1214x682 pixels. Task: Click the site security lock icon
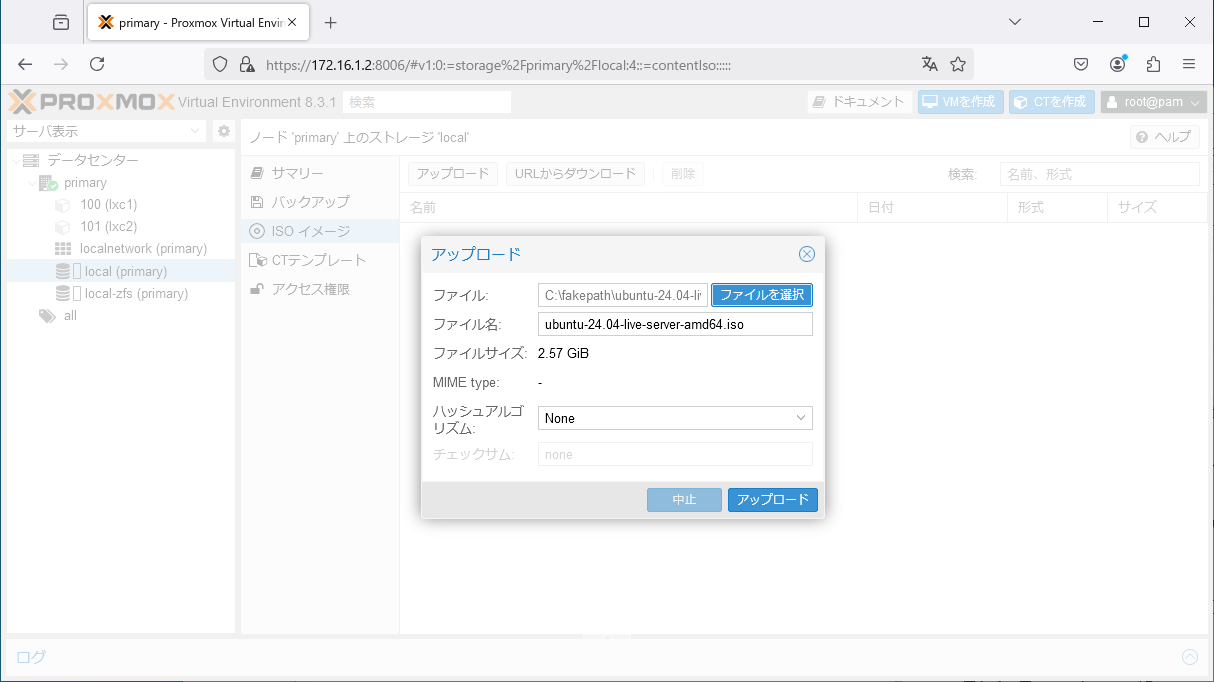point(246,64)
